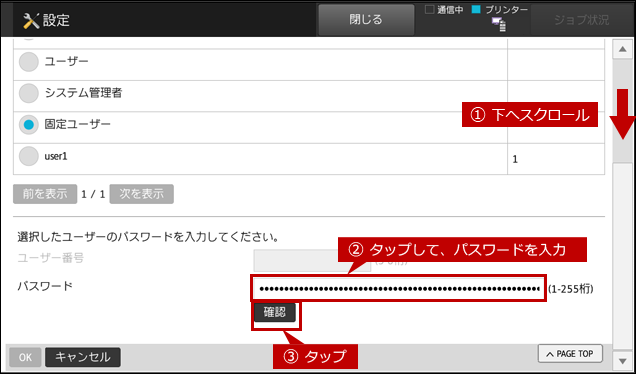Tap the 閉じる button
The image size is (636, 374).
coord(366,19)
